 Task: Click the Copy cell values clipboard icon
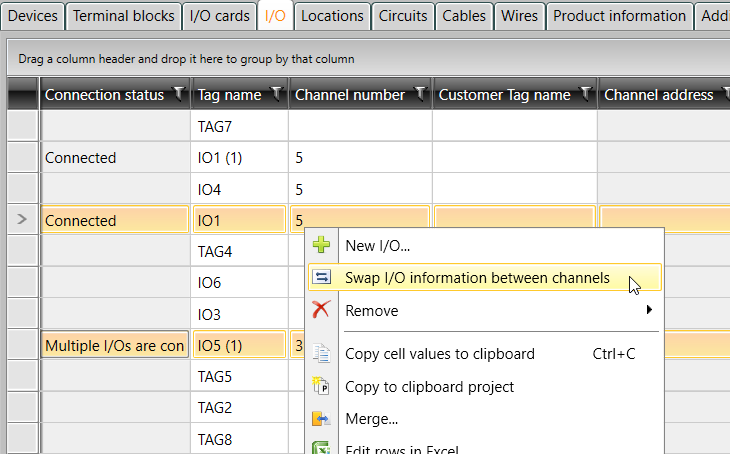click(321, 354)
